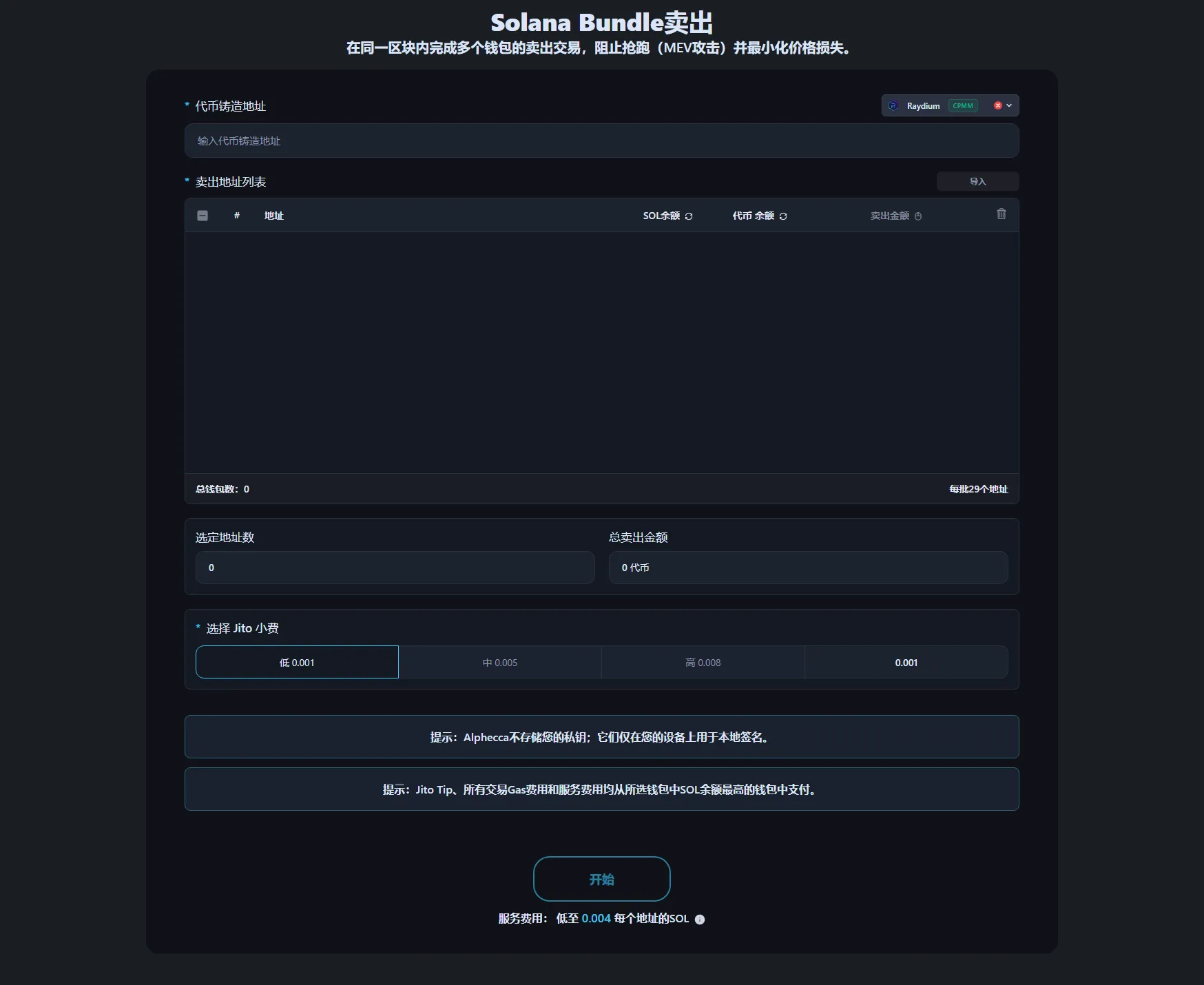Viewport: 1204px width, 985px height.
Task: Toggle the select-all checkbox in address table header
Action: 203,216
